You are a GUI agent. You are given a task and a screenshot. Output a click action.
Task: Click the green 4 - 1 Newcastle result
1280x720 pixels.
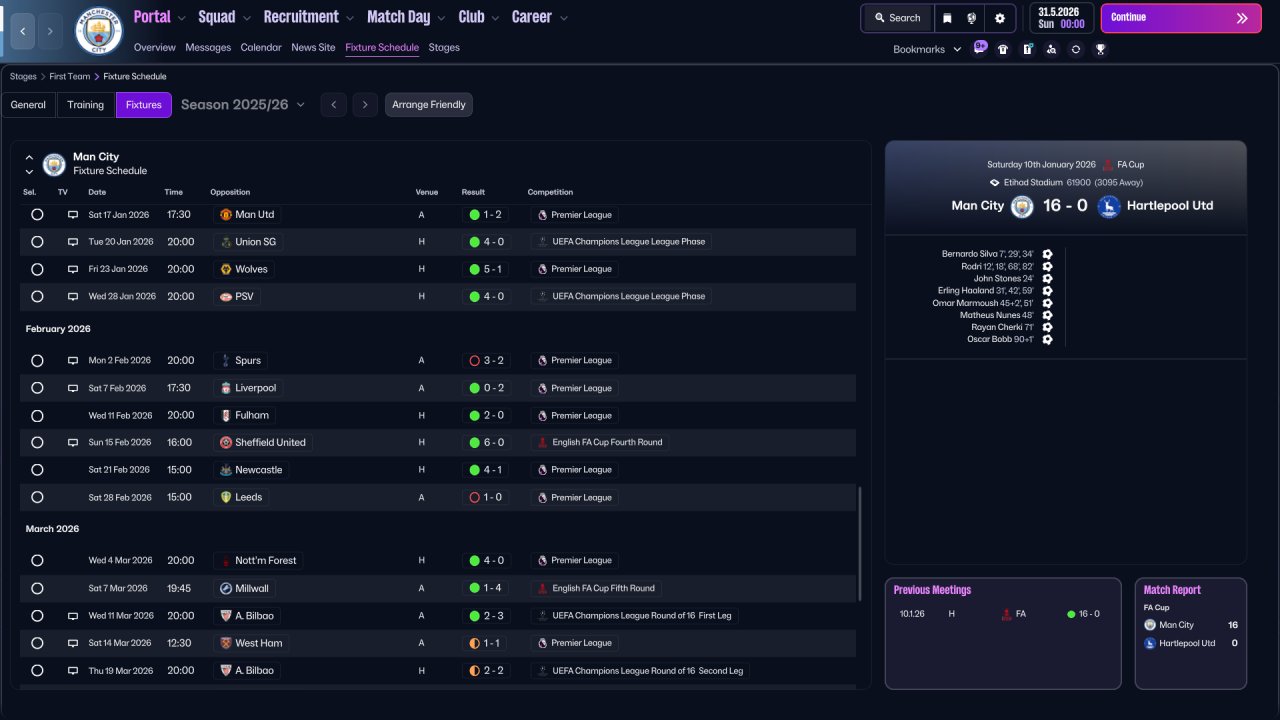486,470
